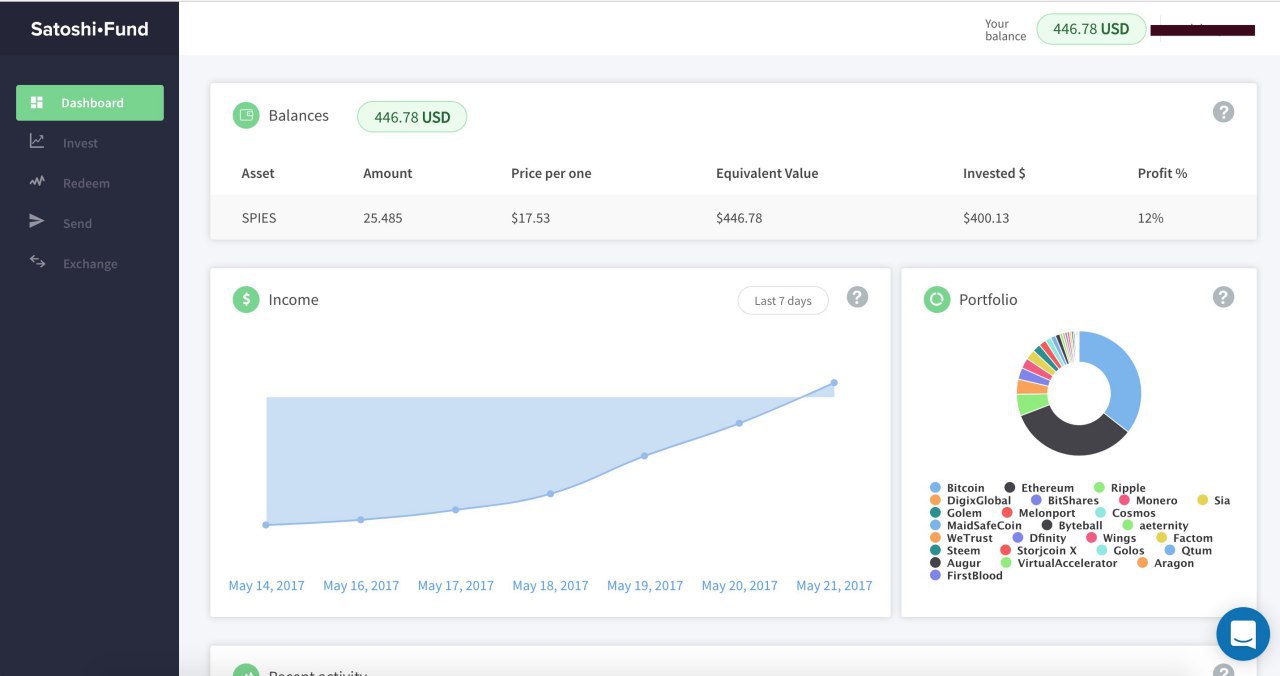Click the Send paper plane icon

pyautogui.click(x=37, y=222)
